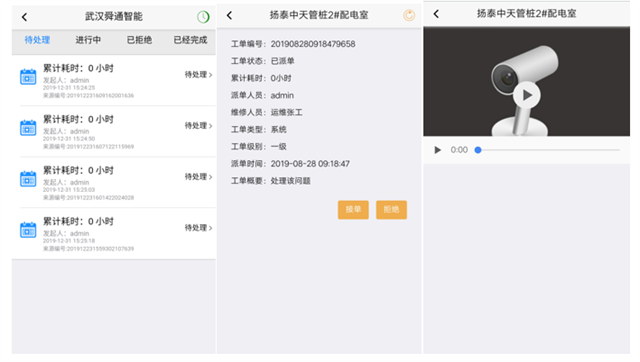Click the 工单状态：已派单 row

(262, 61)
